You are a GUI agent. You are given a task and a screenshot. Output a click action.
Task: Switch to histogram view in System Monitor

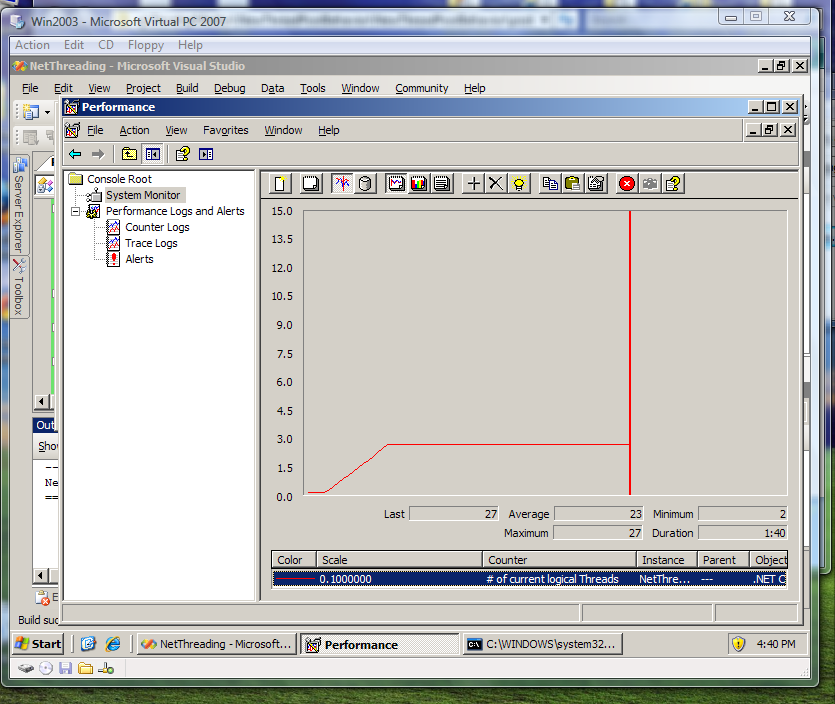click(419, 183)
